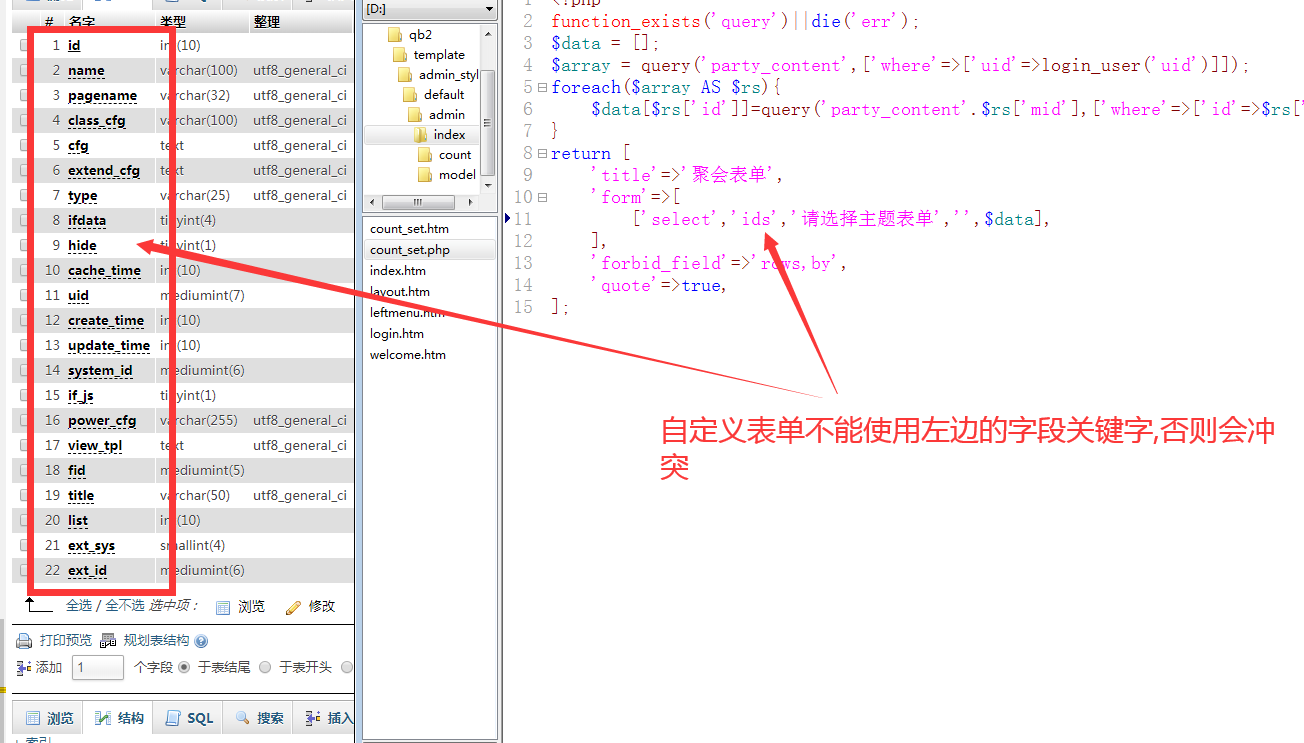The height and width of the screenshot is (743, 1304).
Task: Check the checkbox for the name field
Action: [24, 71]
